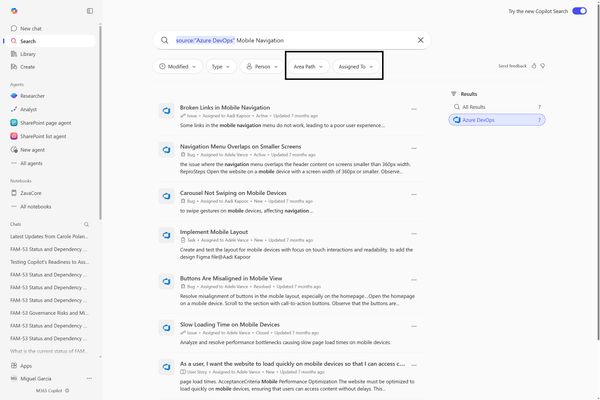
Task: Expand the Person filter dropdown
Action: (x=262, y=67)
